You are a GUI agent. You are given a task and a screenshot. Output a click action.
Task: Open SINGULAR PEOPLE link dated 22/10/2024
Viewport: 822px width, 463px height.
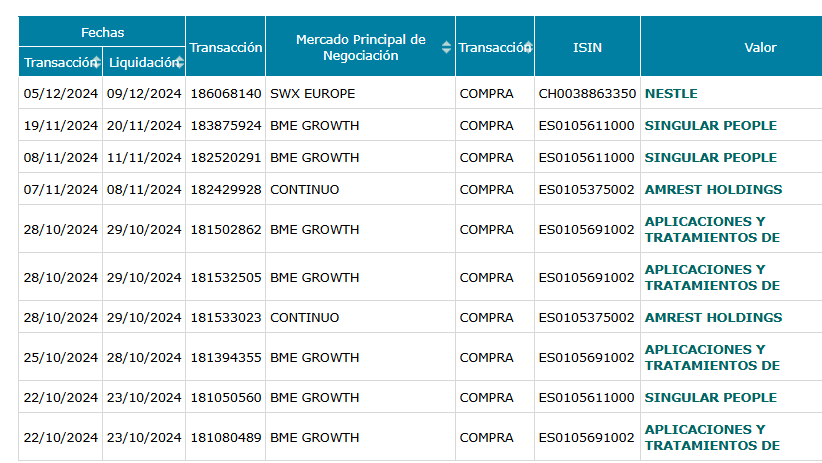710,397
